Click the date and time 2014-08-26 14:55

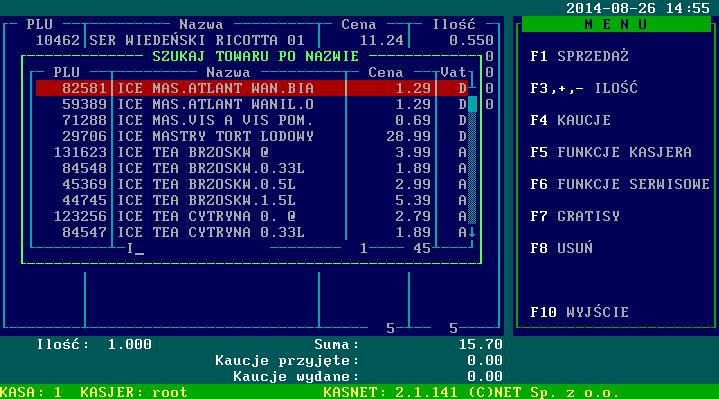(x=638, y=8)
